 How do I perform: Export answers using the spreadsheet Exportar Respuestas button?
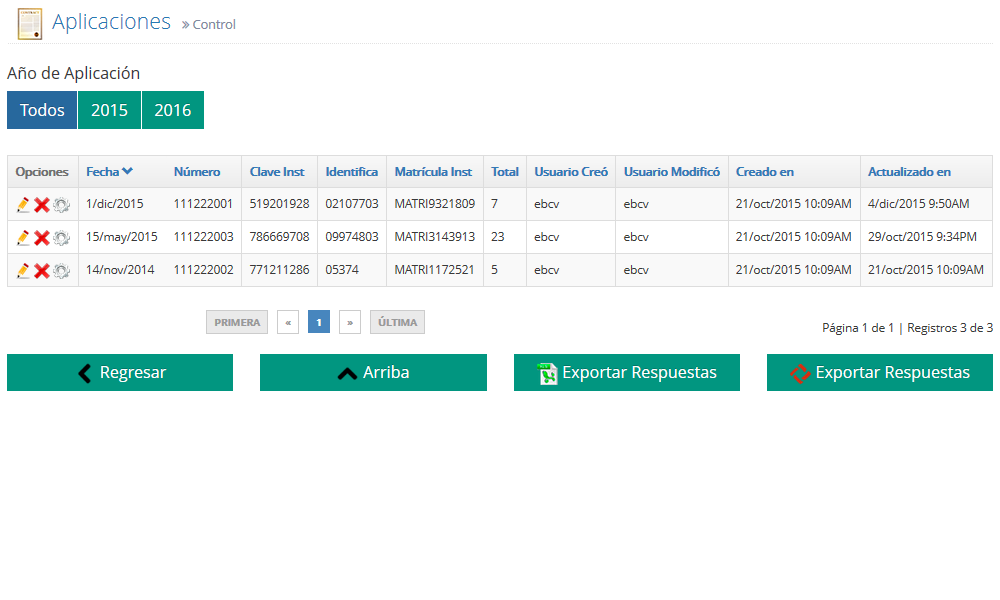(627, 372)
